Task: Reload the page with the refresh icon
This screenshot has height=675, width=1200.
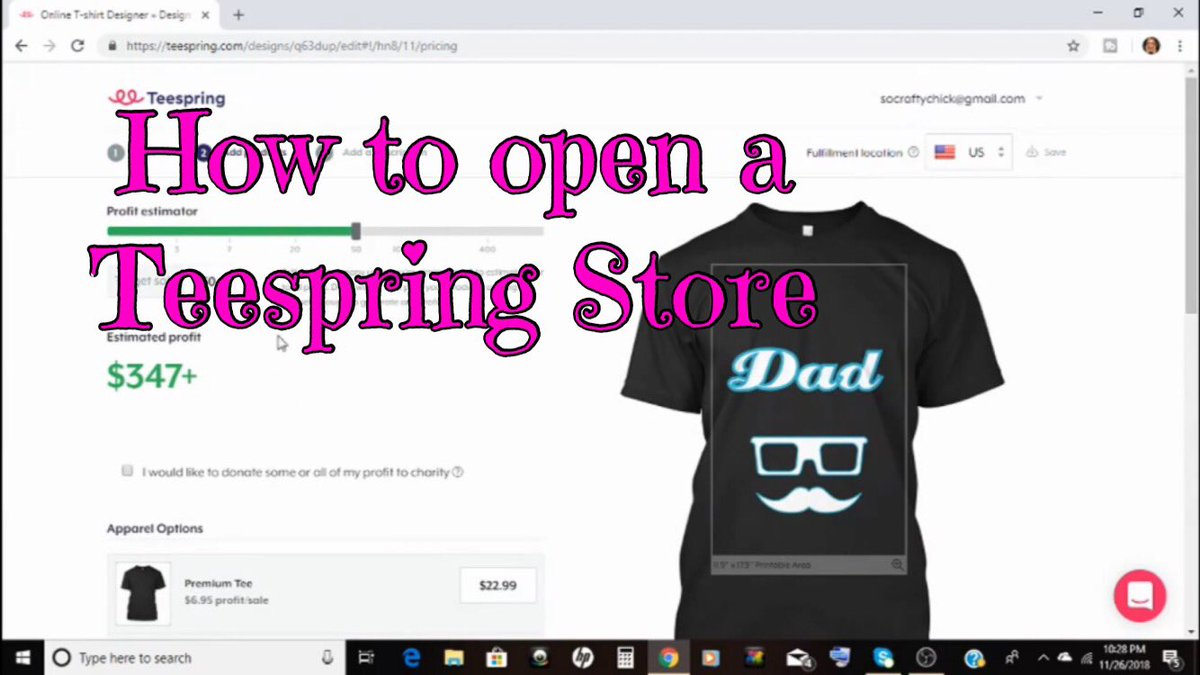Action: click(77, 46)
